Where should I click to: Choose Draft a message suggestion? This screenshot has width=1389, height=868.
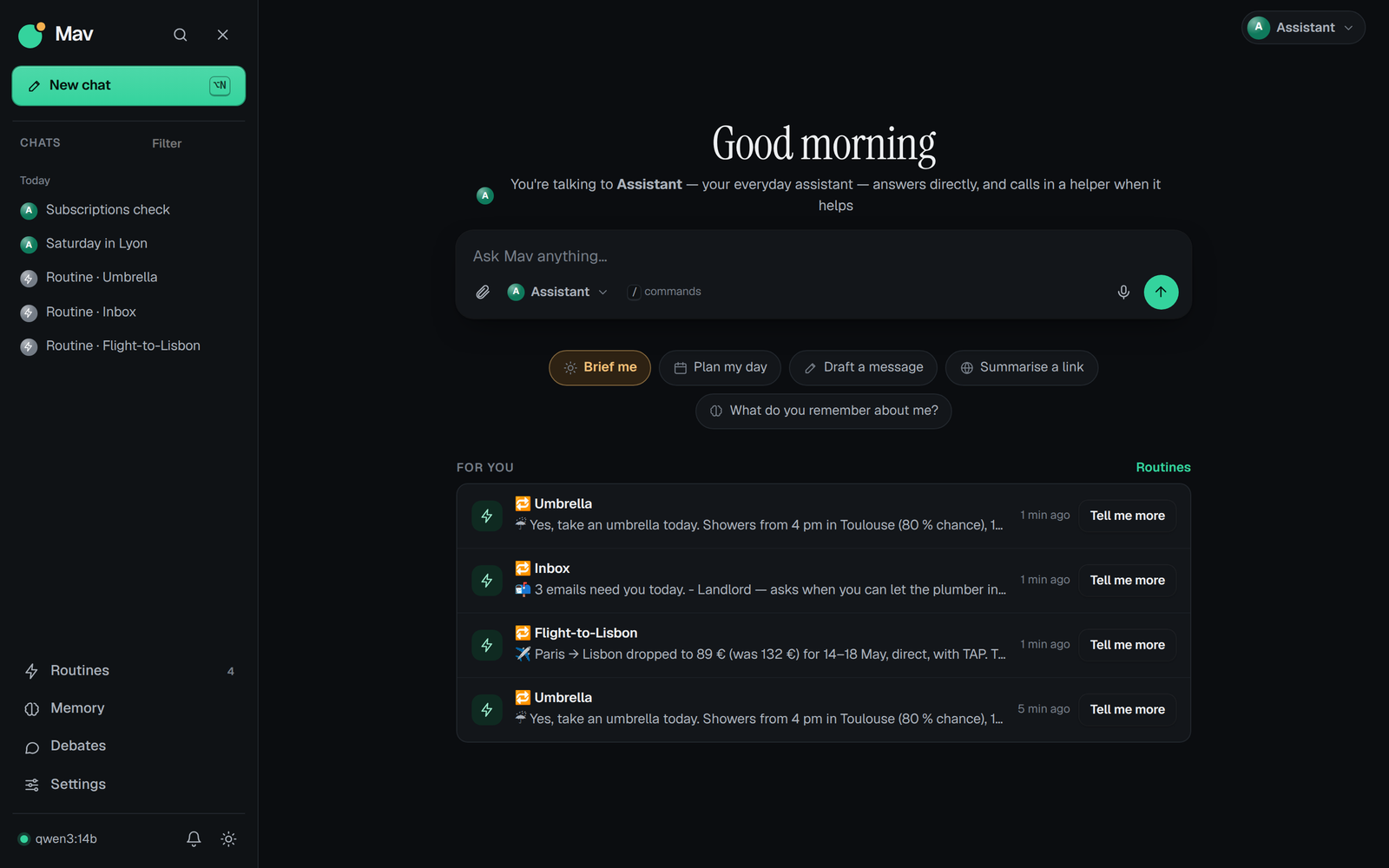pyautogui.click(x=863, y=368)
